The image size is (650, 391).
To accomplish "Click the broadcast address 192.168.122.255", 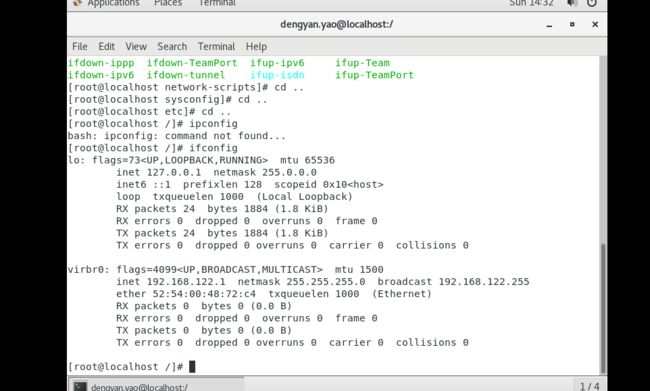I will 484,282.
